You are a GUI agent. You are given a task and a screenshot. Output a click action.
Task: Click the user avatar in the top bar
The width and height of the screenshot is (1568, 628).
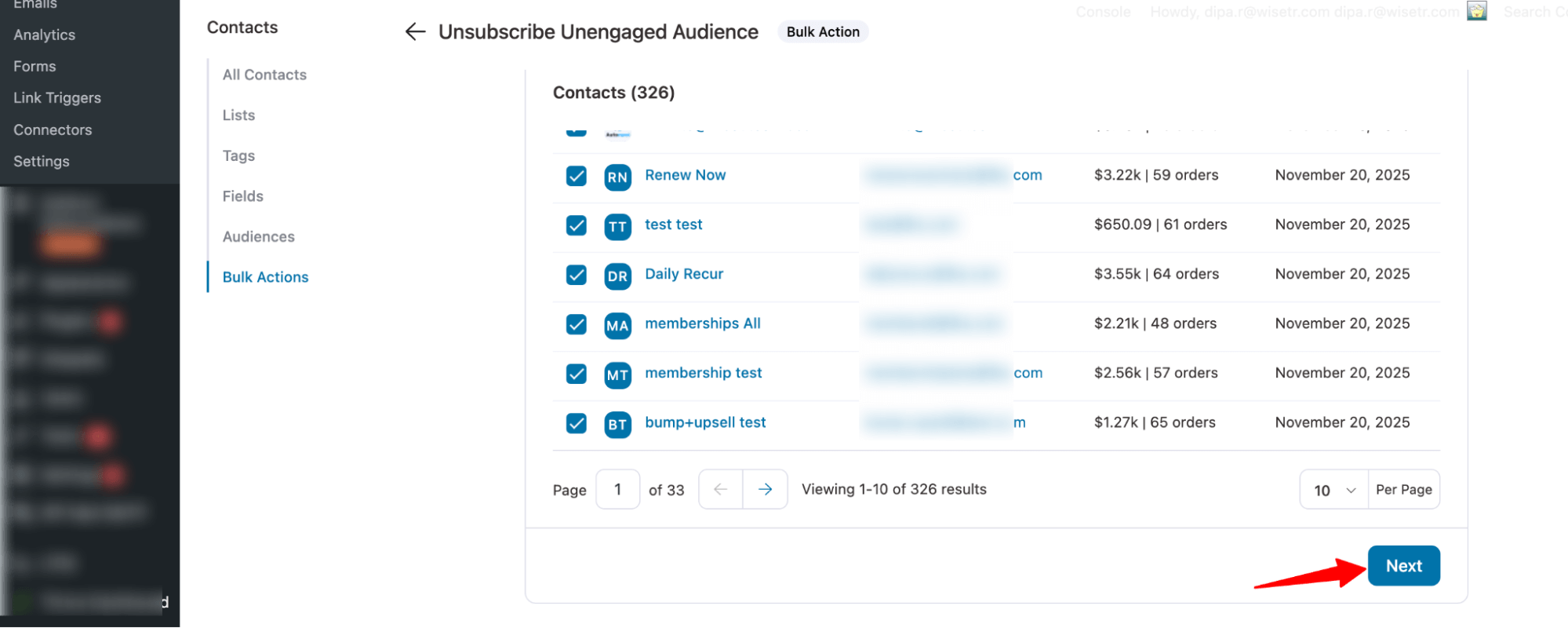pos(1477,12)
